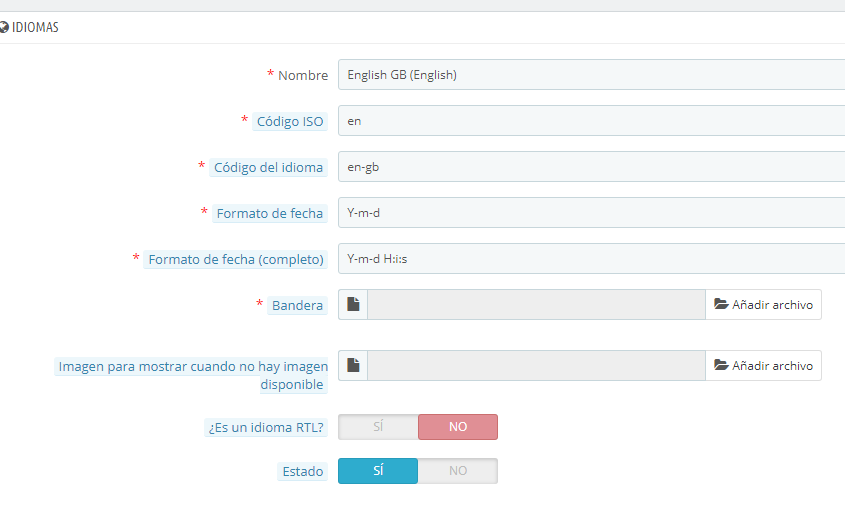Click the ¿Es un idioma RTL? label

point(266,428)
